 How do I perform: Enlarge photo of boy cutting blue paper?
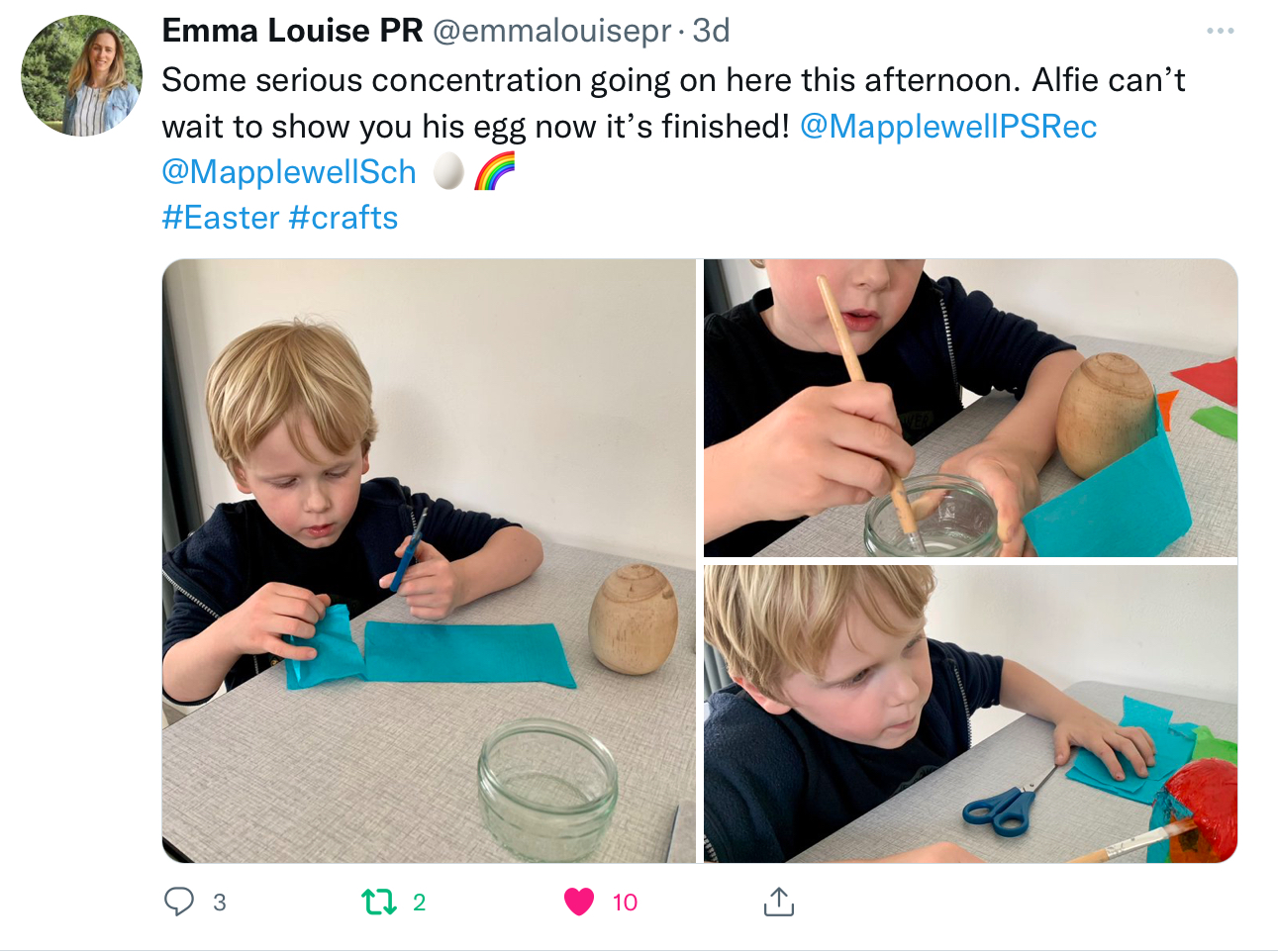[x=430, y=561]
